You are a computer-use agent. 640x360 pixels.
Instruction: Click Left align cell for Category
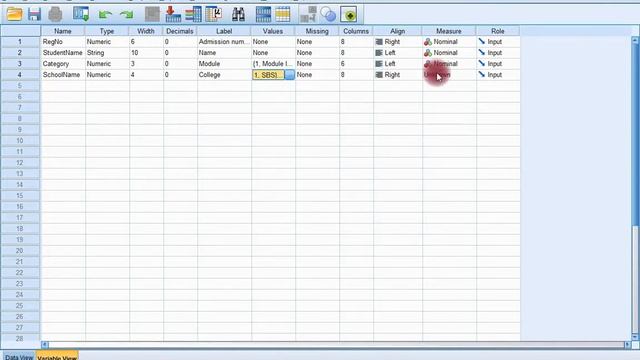click(x=398, y=64)
